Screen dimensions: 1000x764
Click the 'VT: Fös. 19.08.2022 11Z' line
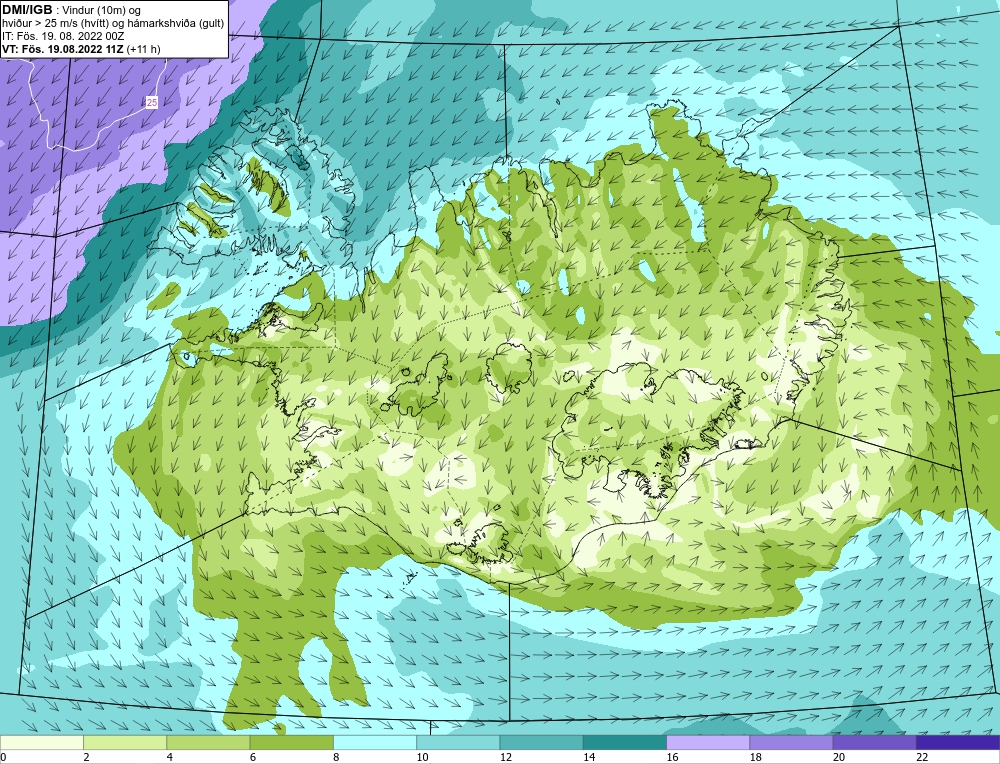63,49
